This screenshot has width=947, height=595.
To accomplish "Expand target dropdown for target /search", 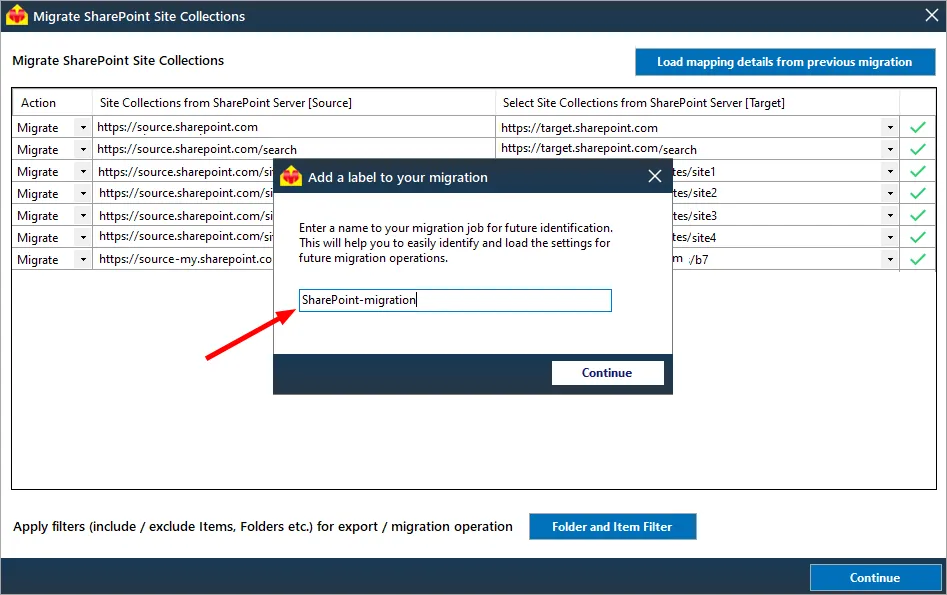I will (890, 149).
